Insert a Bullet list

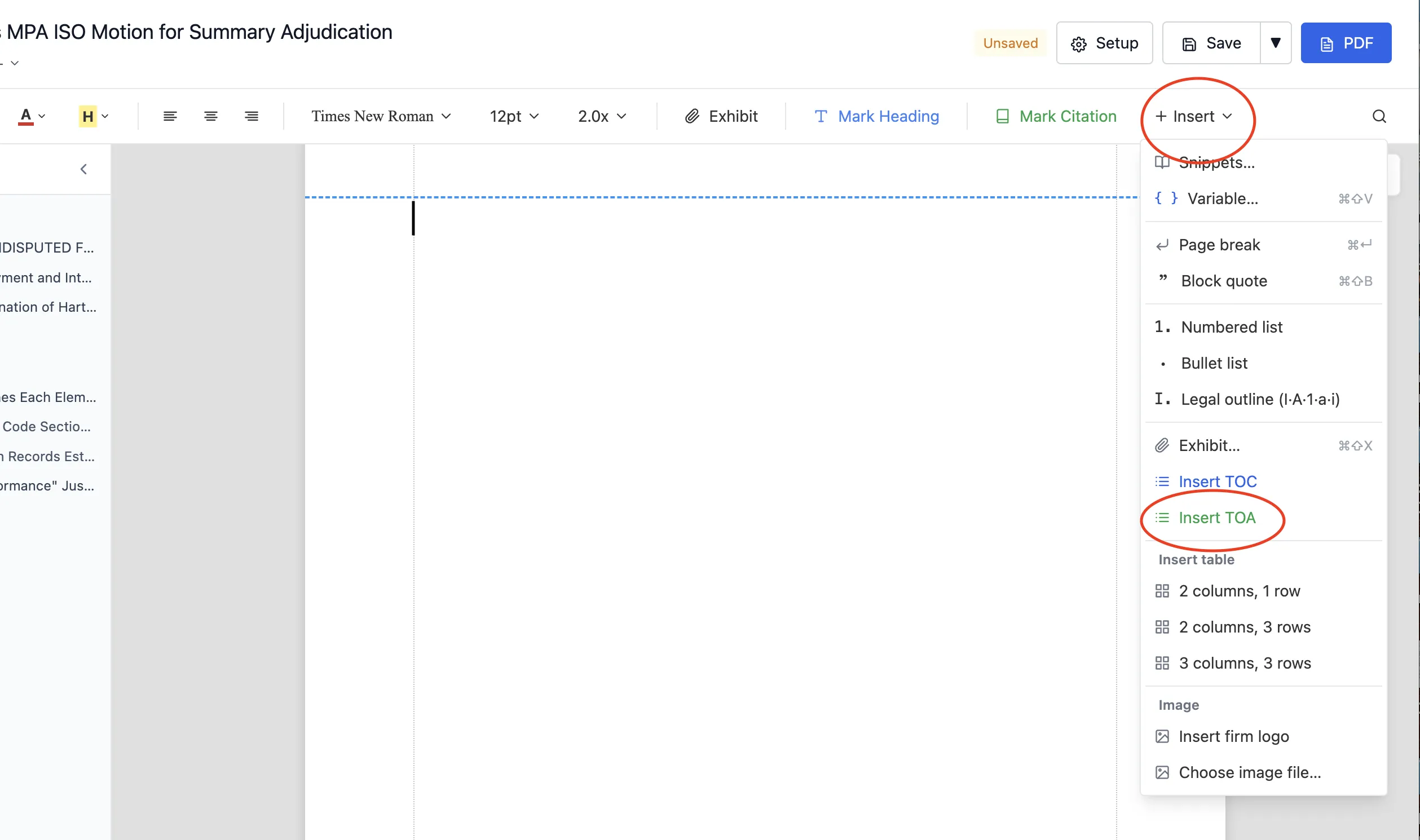tap(1264, 363)
